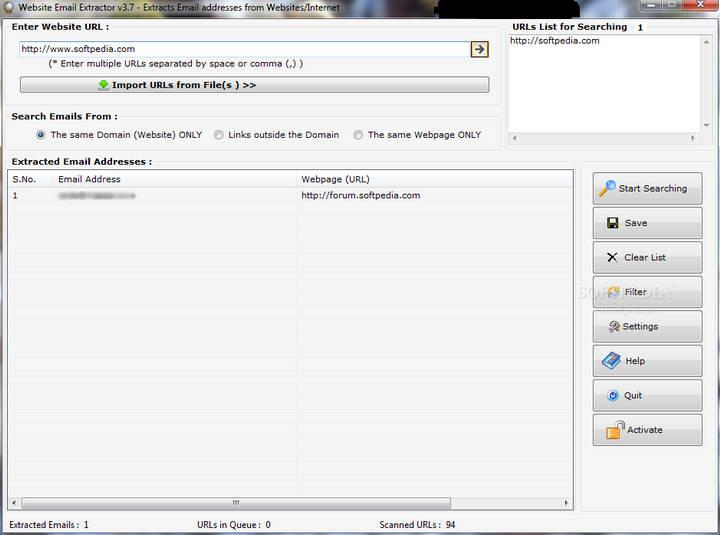Click the URLs list scroll right arrow

pyautogui.click(x=692, y=138)
